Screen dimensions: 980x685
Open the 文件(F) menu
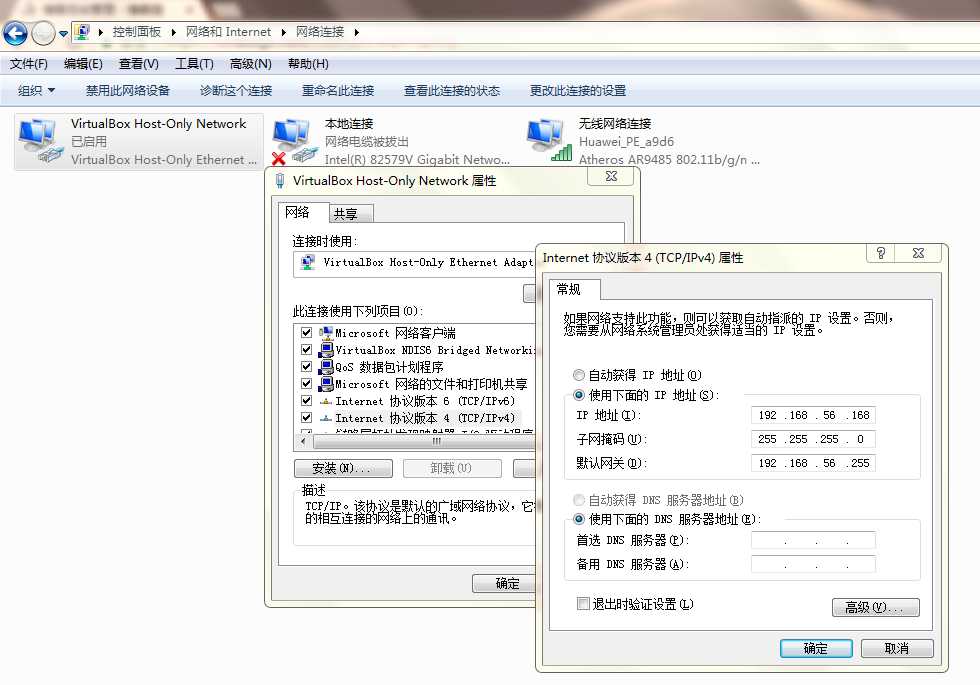tap(29, 64)
